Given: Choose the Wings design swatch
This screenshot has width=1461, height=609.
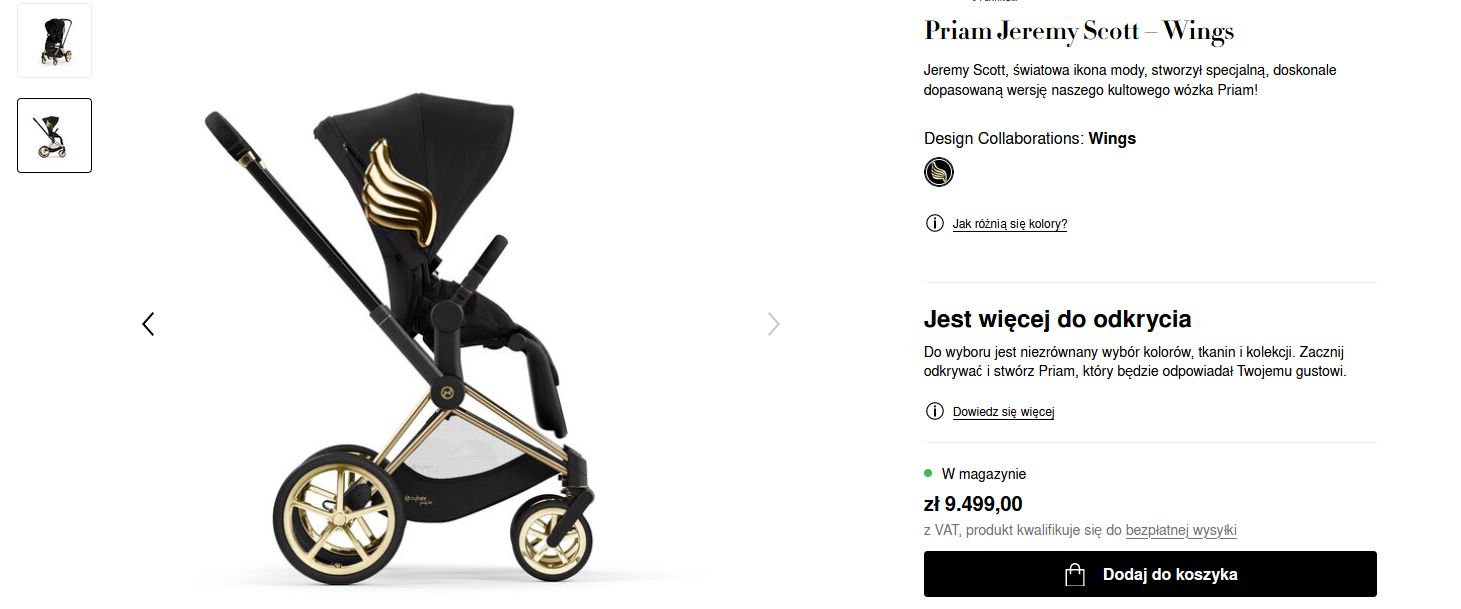Looking at the screenshot, I should coord(939,172).
